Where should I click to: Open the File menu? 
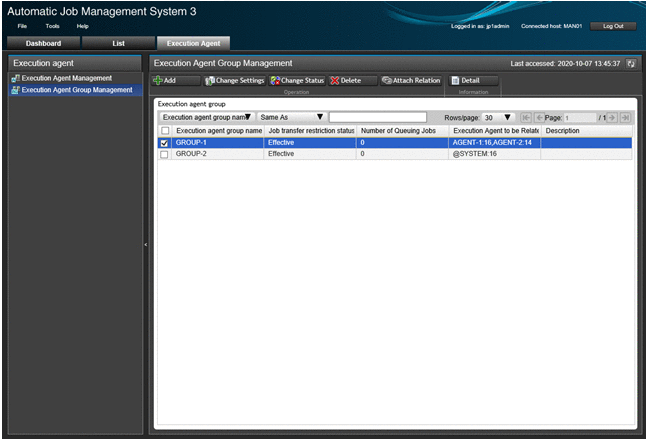coord(22,26)
